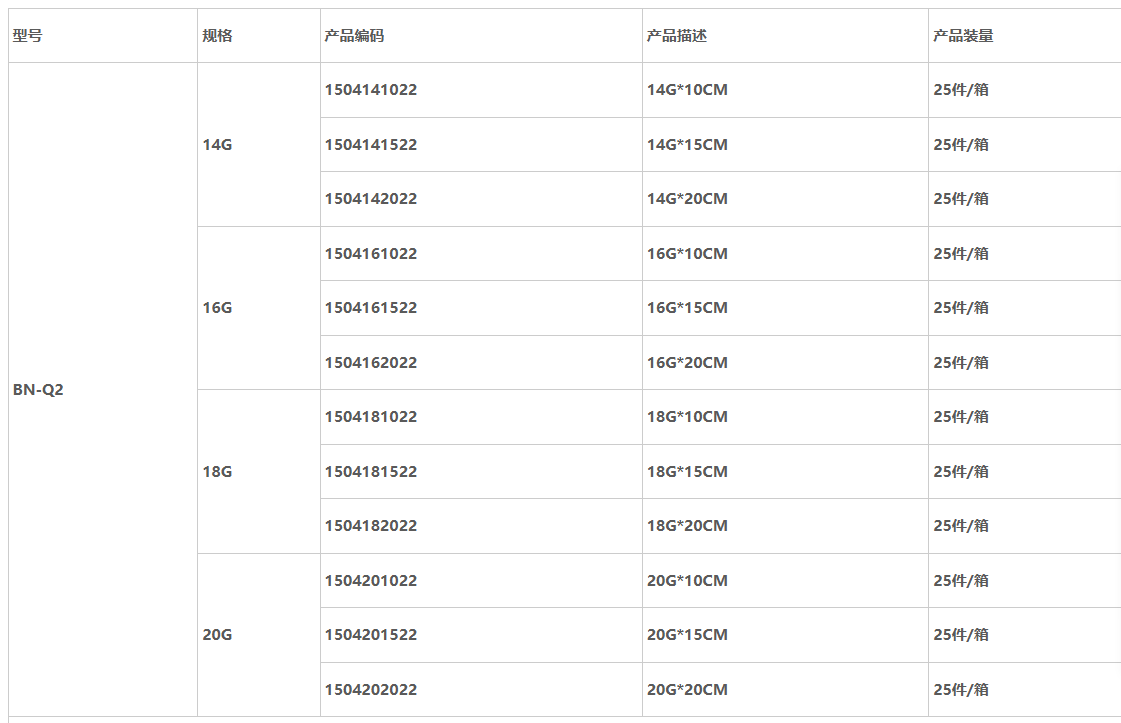The height and width of the screenshot is (723, 1121).
Task: Click 25件/箱 in the 20G*15CM row
Action: [961, 635]
